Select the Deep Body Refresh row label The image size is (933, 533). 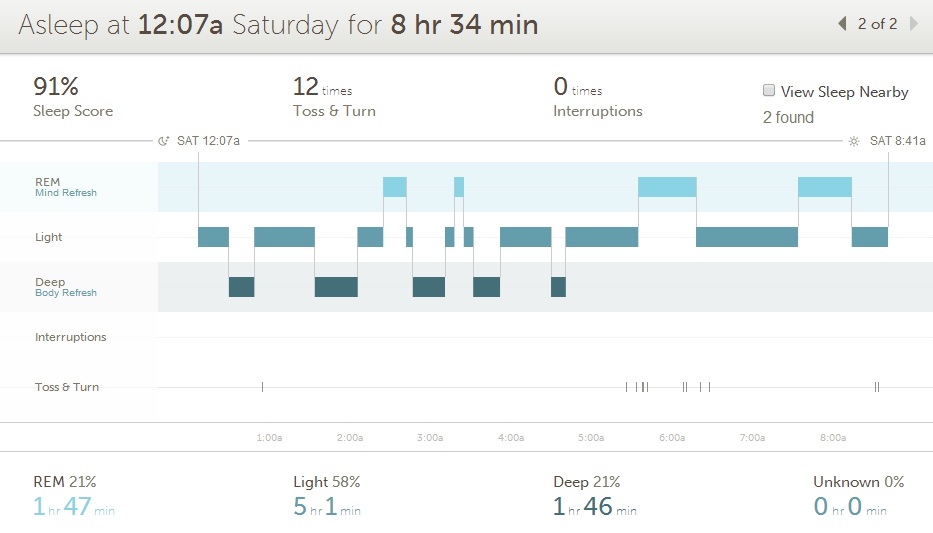(x=65, y=287)
